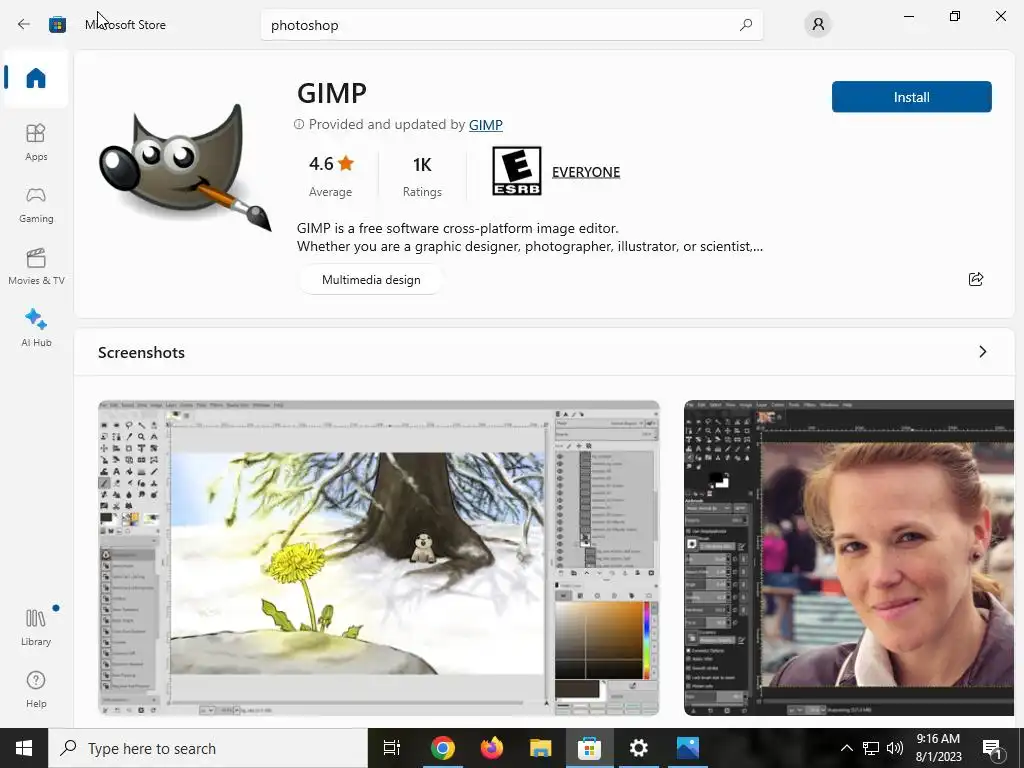Click the network tray icon

click(871, 748)
